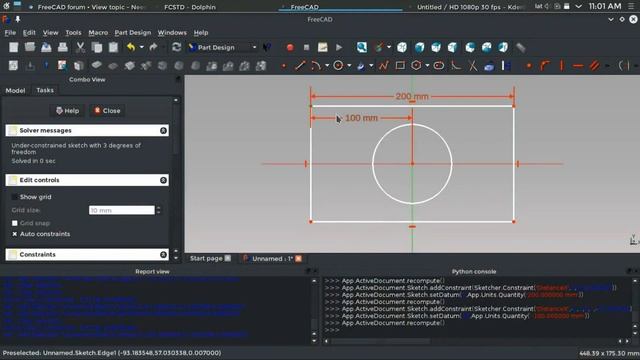
Task: Select the Create polyline tool
Action: click(x=383, y=65)
